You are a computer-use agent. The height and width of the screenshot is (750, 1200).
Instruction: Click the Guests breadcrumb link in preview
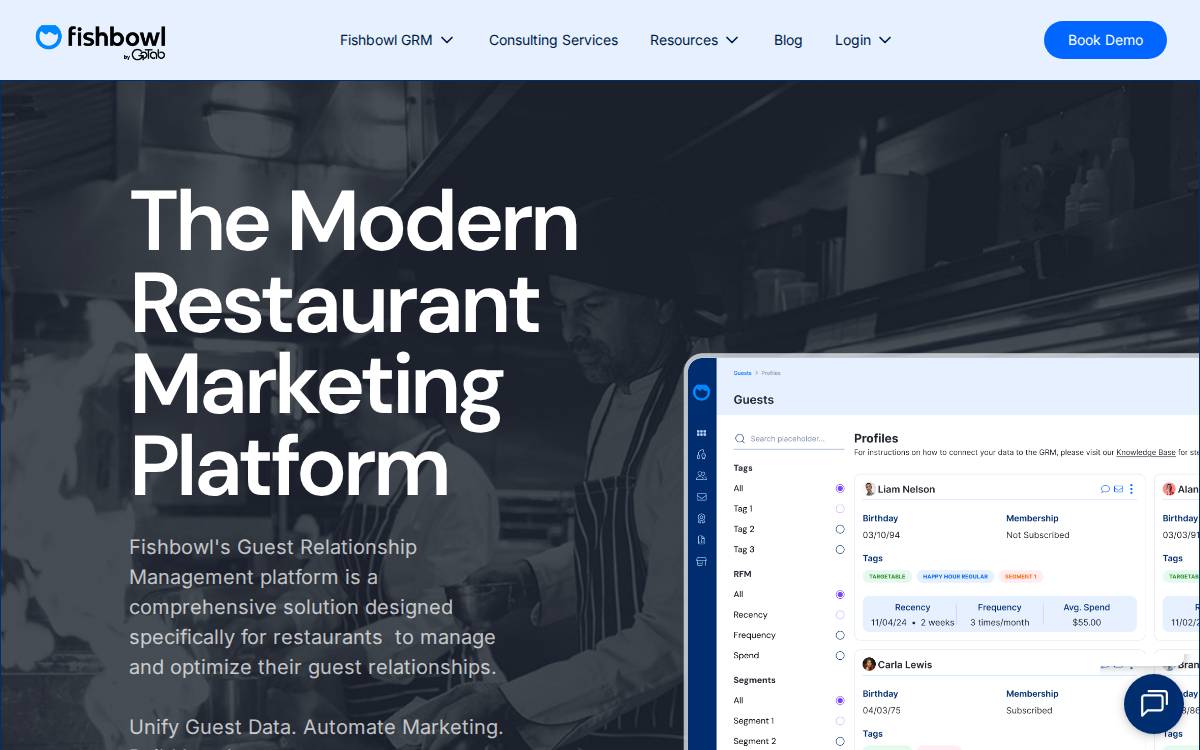click(742, 373)
